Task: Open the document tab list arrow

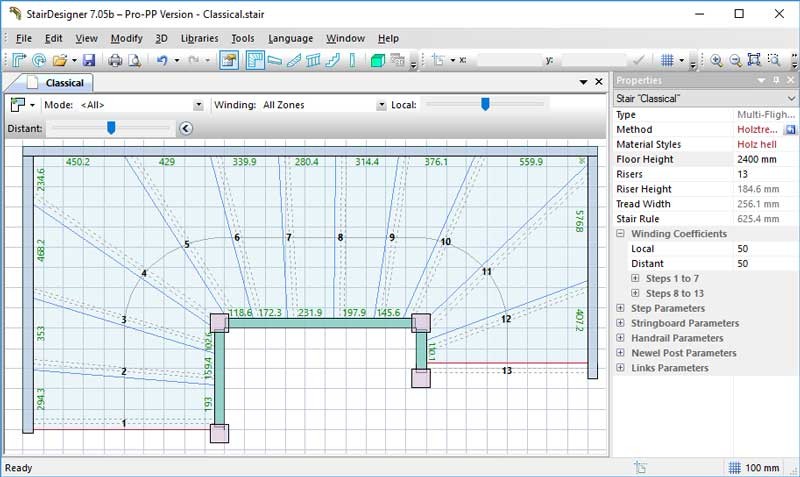Action: click(583, 82)
